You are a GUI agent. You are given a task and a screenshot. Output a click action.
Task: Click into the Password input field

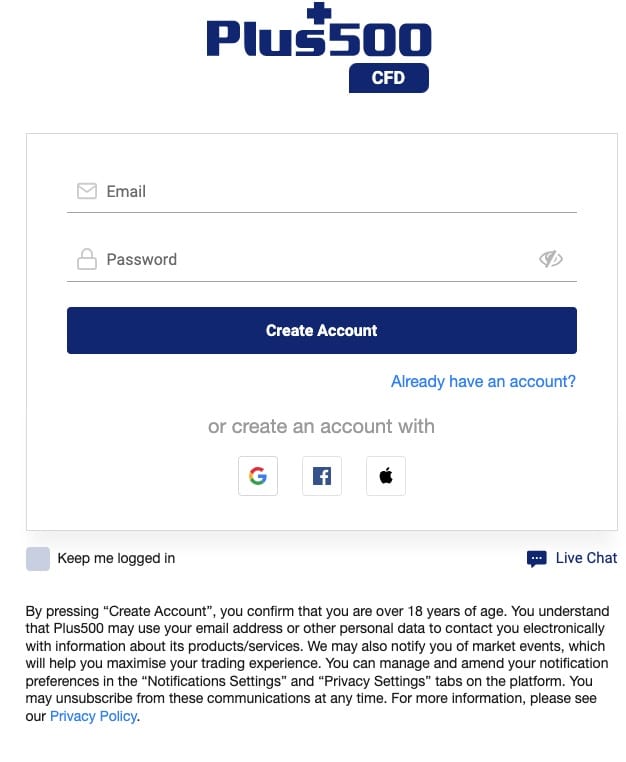click(322, 260)
